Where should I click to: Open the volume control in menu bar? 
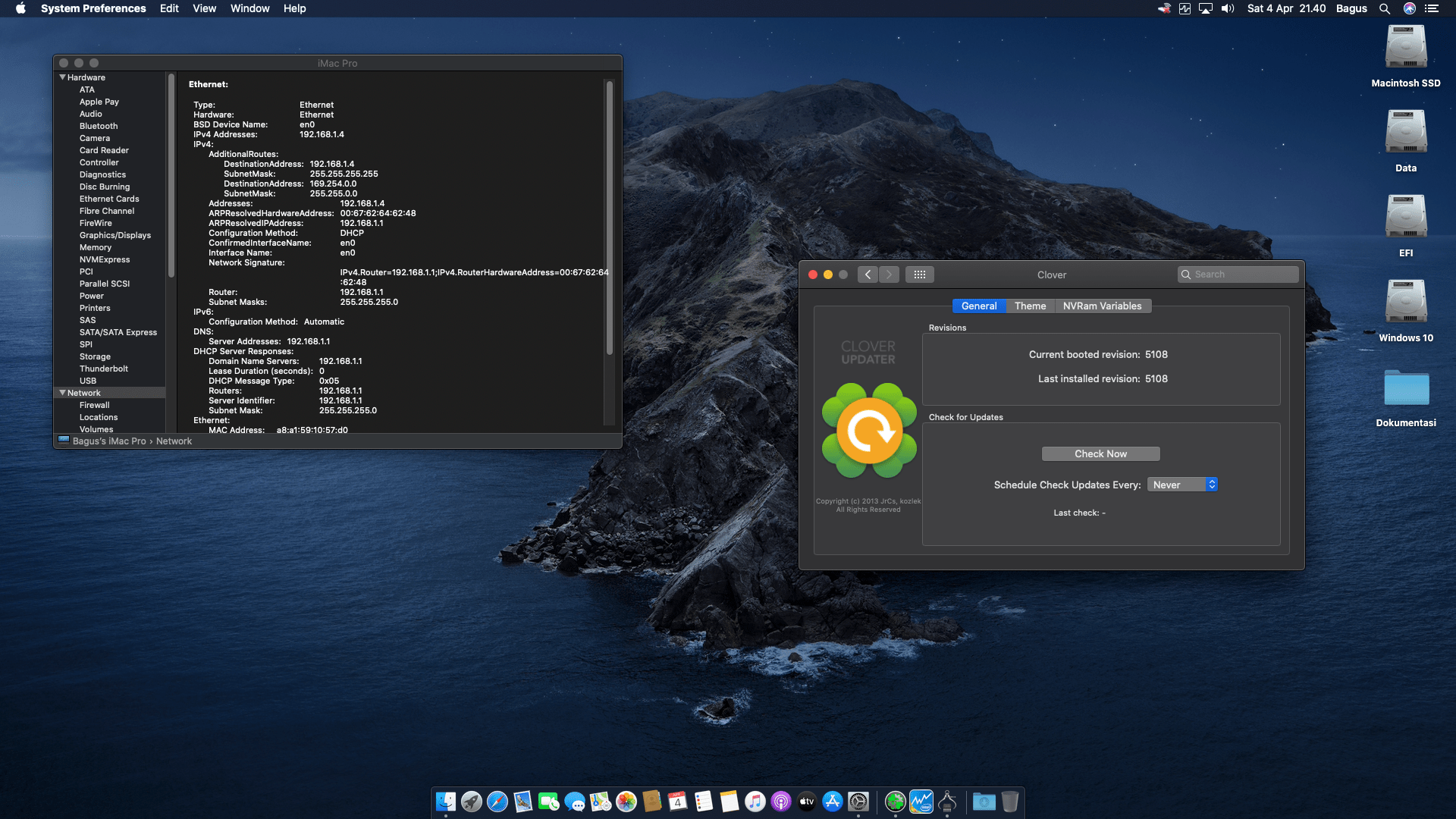click(x=1228, y=8)
